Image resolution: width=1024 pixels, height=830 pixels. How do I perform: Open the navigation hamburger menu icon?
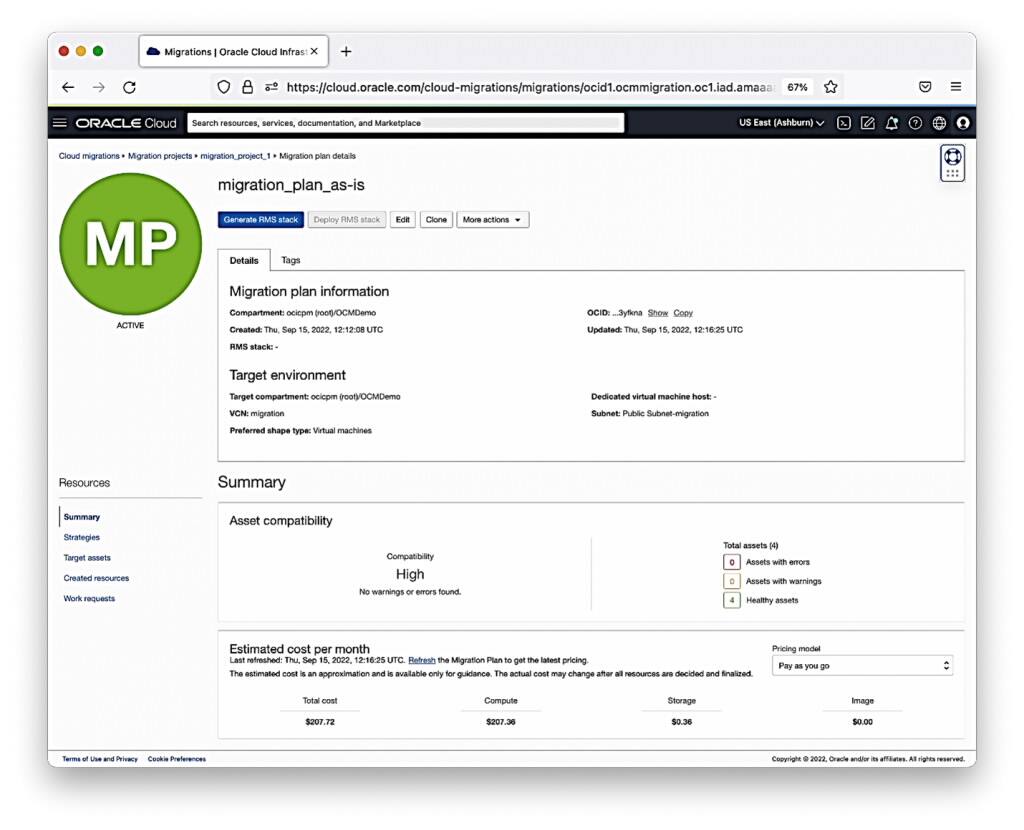click(x=60, y=122)
